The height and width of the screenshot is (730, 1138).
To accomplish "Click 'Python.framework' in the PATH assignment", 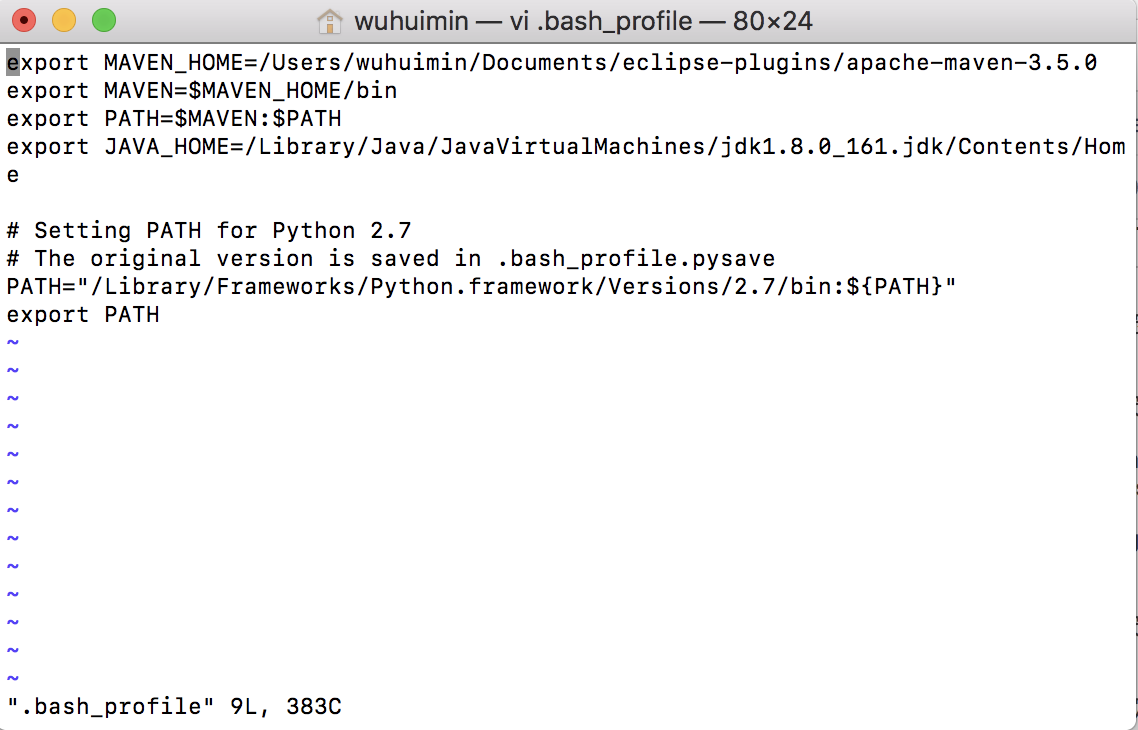I will pos(483,287).
